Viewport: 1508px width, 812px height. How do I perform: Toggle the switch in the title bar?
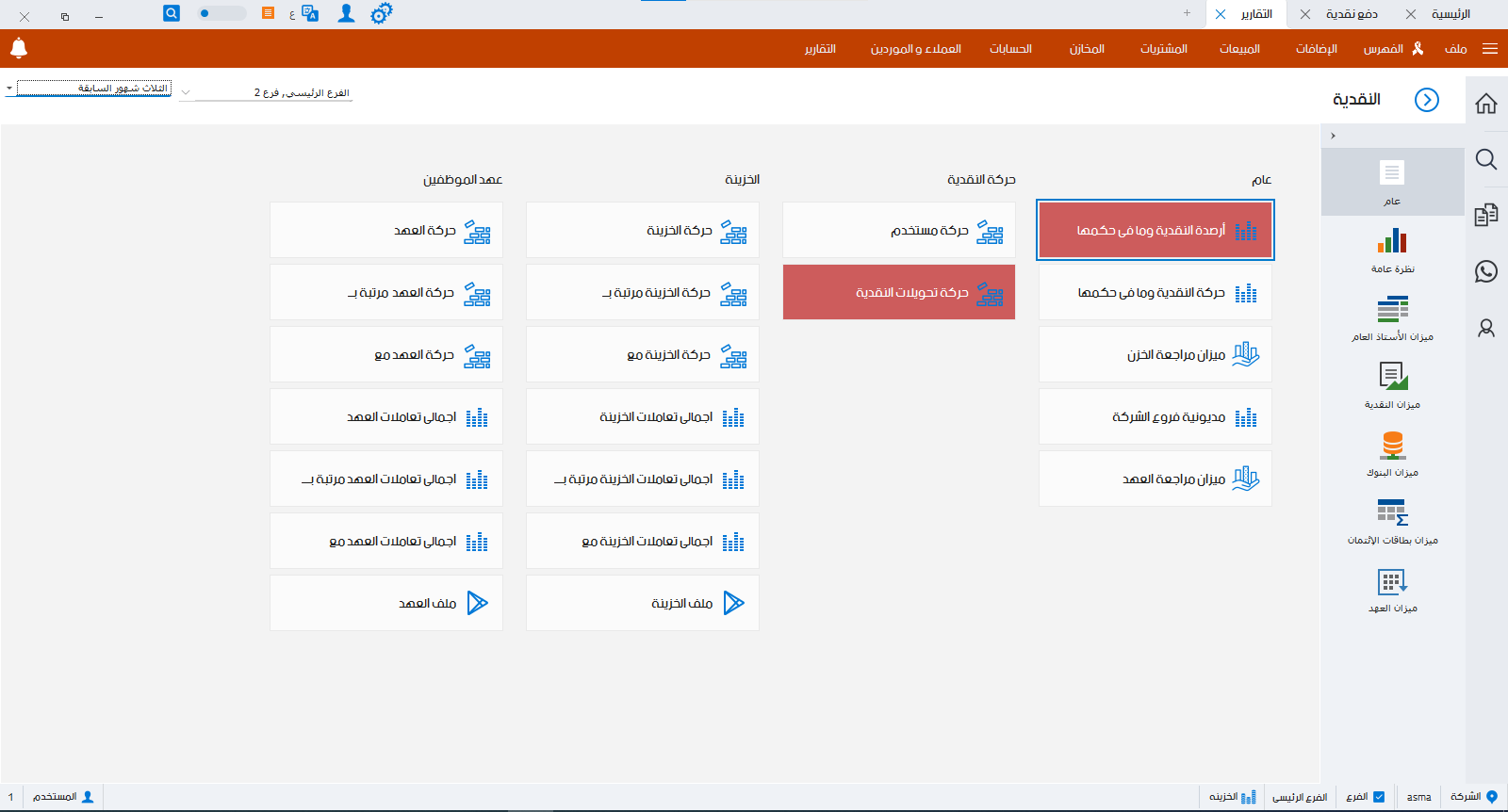tap(221, 13)
